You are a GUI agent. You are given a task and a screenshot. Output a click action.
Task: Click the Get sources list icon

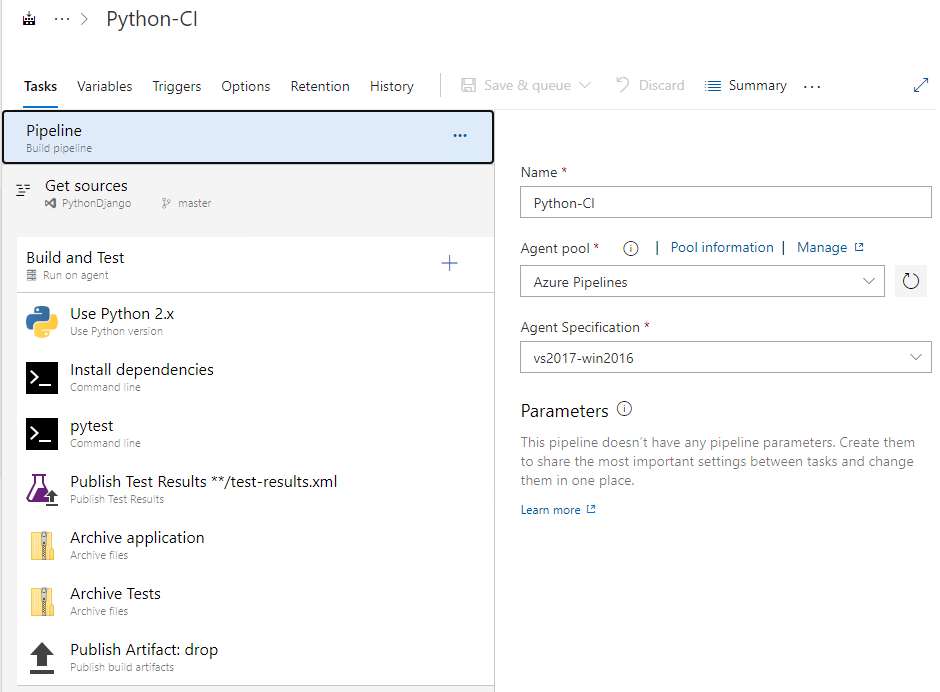(23, 190)
